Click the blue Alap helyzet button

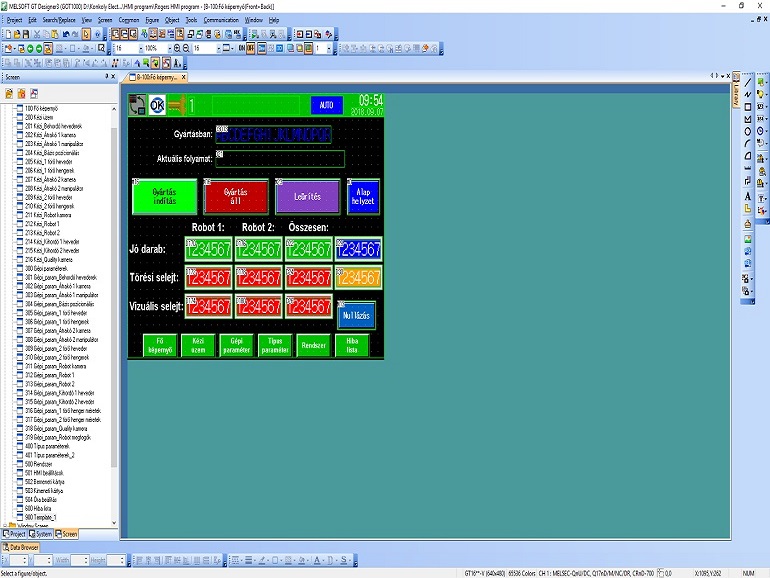[363, 196]
